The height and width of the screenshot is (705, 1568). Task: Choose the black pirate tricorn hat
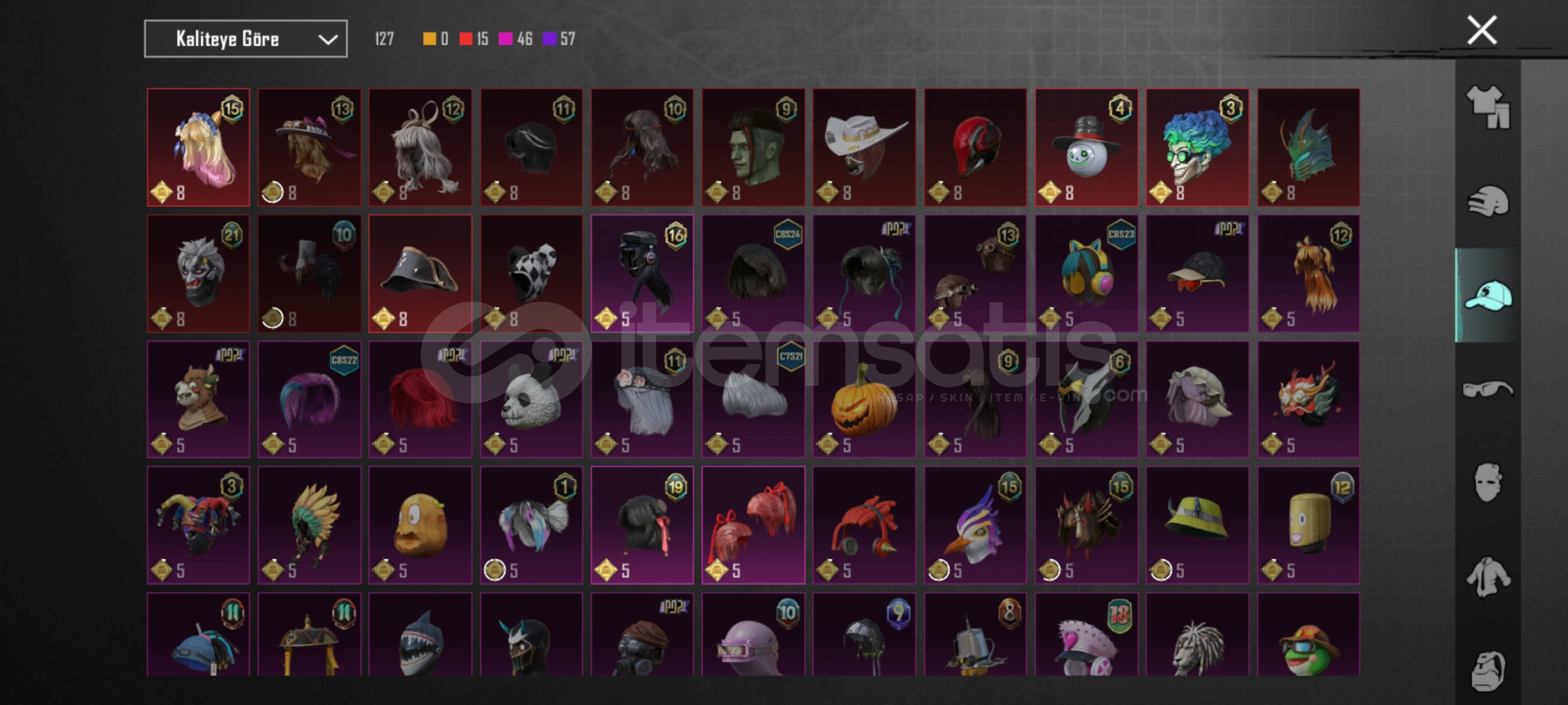421,274
